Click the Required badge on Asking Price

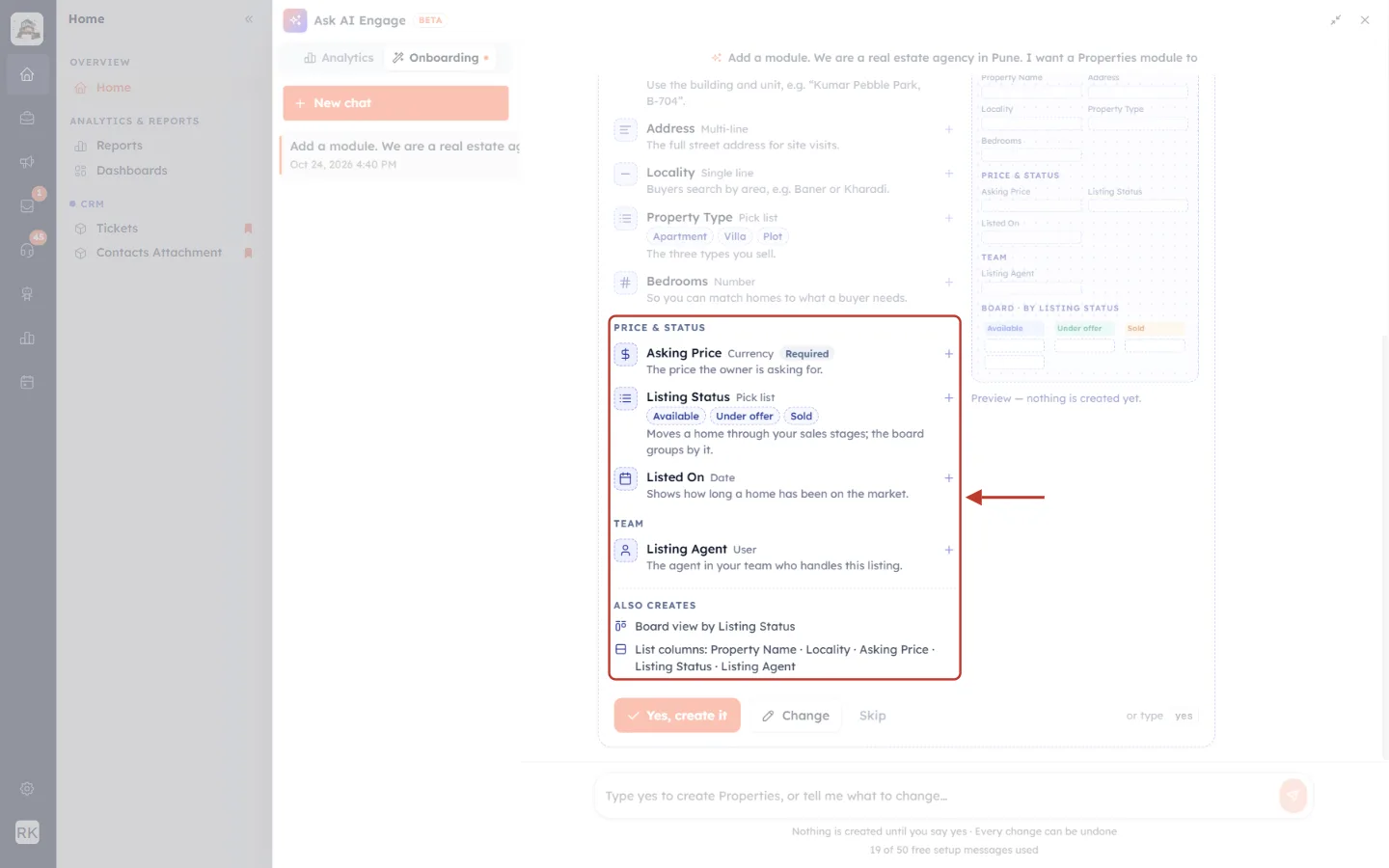point(806,354)
